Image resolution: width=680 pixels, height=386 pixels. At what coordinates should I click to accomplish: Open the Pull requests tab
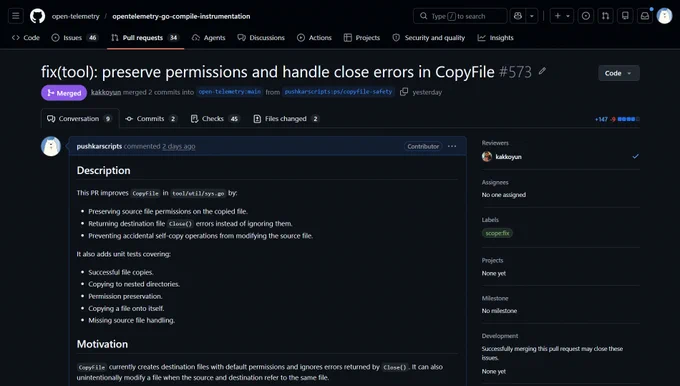pyautogui.click(x=145, y=38)
